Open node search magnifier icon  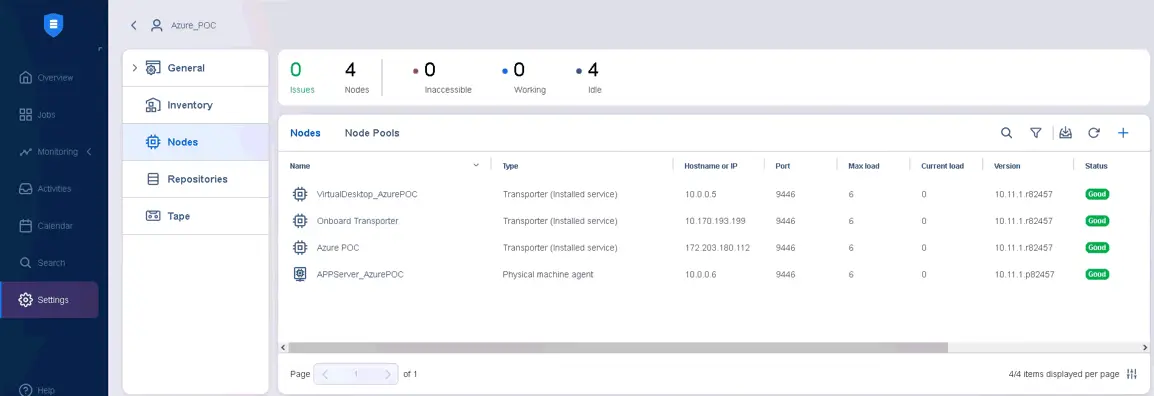[x=1006, y=133]
